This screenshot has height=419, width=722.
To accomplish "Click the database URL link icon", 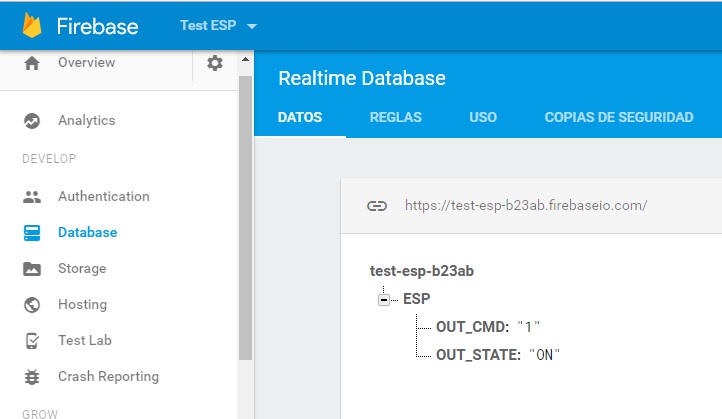I will pyautogui.click(x=377, y=206).
